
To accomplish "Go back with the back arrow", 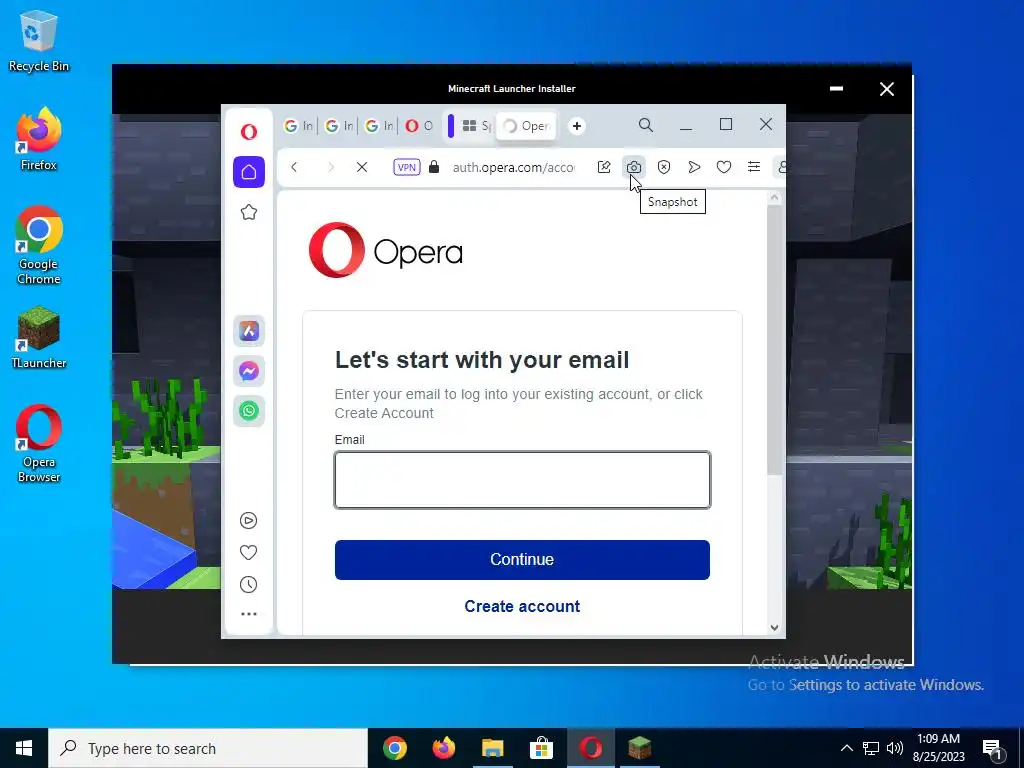I will [x=295, y=167].
